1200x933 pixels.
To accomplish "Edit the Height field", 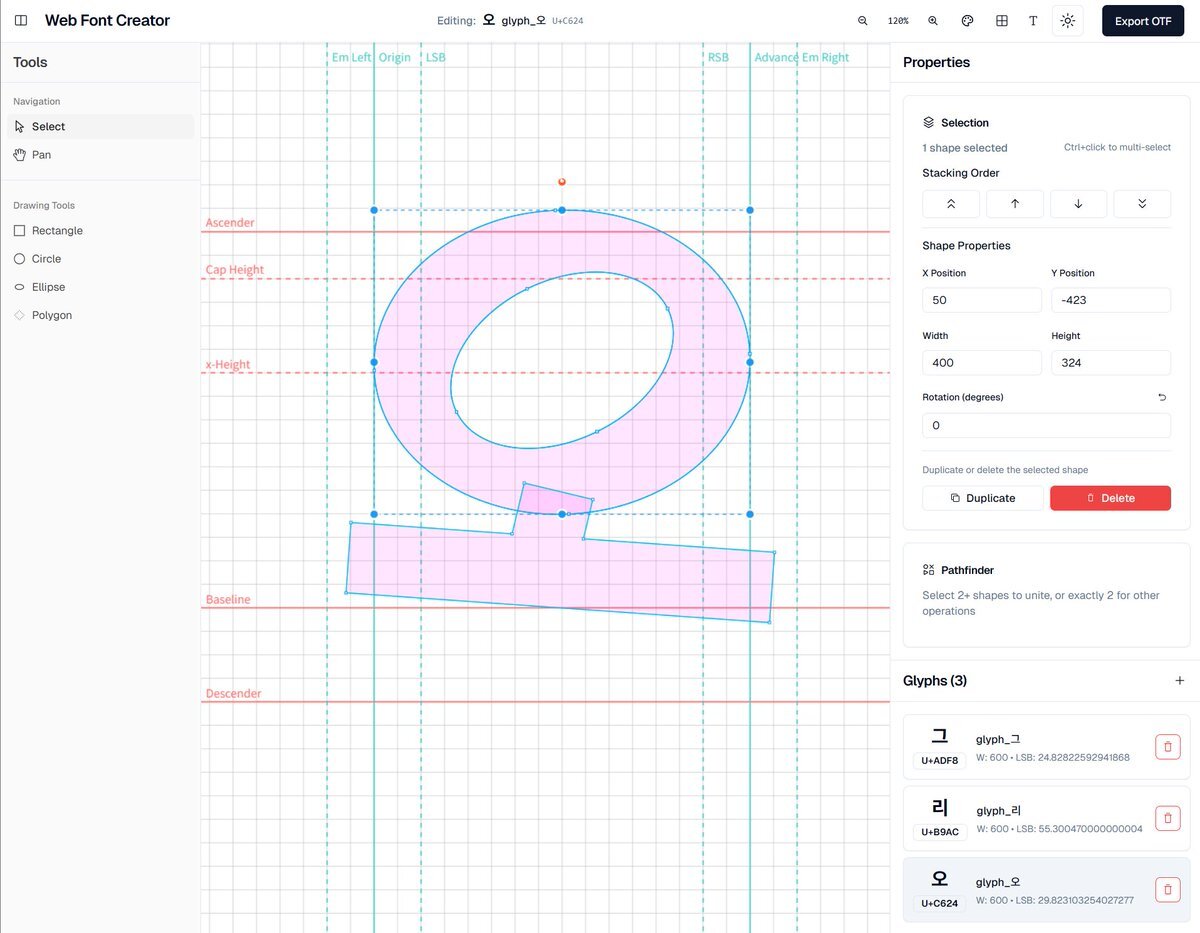I will pos(1111,363).
